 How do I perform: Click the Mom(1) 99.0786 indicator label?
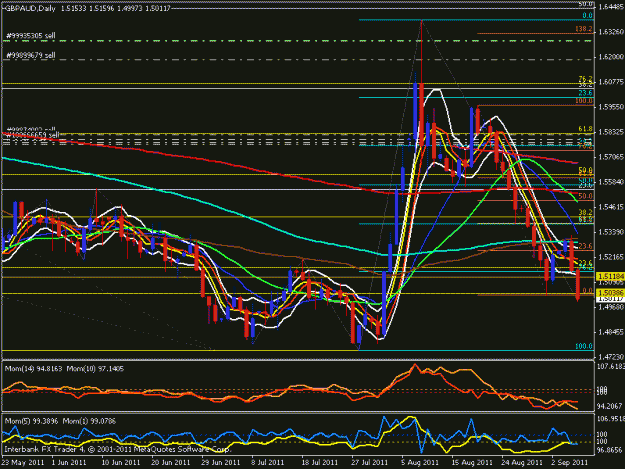(89, 421)
